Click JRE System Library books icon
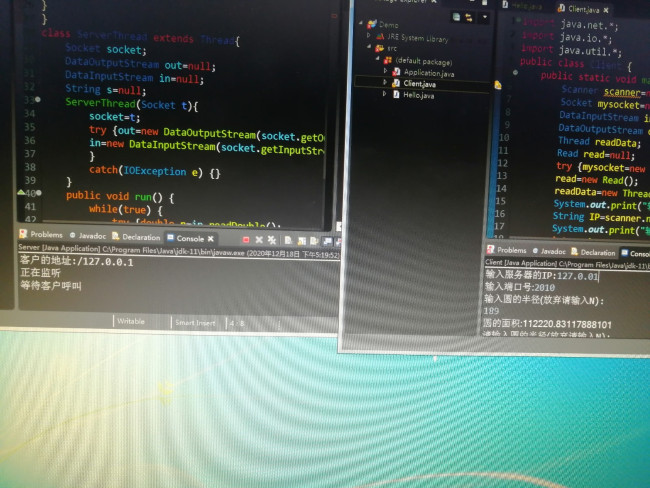 (x=380, y=36)
